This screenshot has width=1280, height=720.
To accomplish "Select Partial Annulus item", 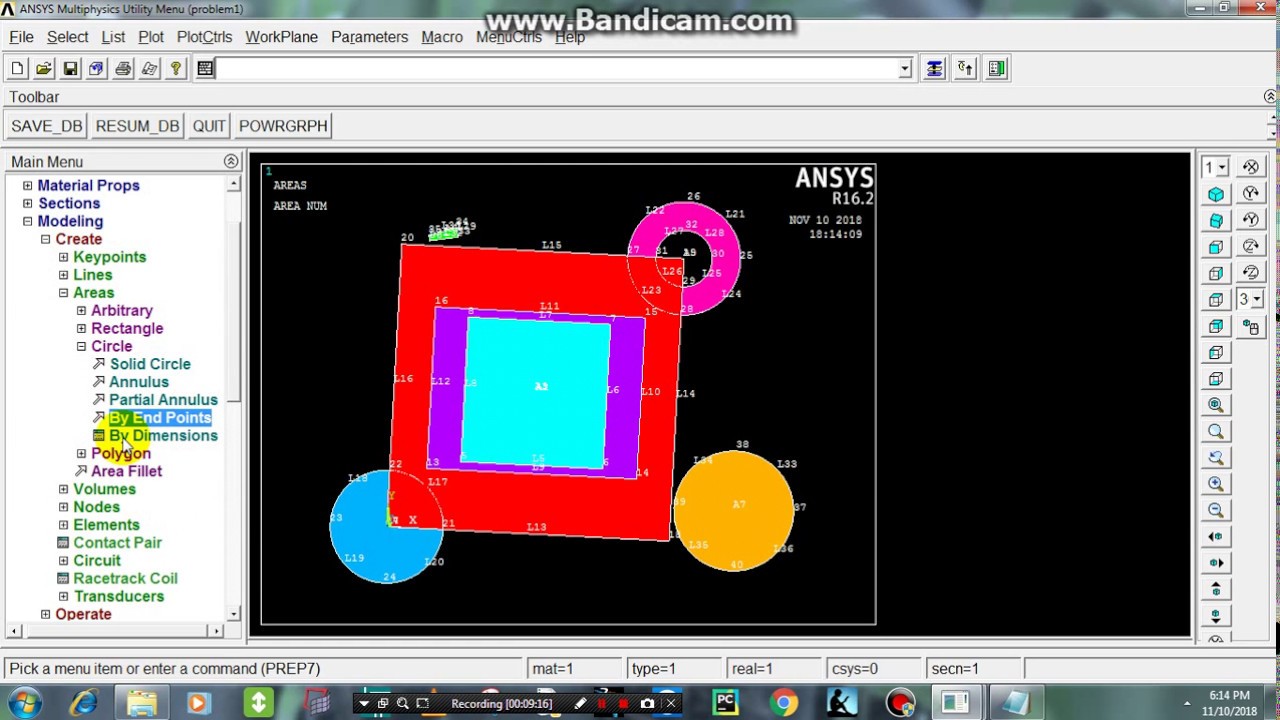I will pyautogui.click(x=163, y=400).
